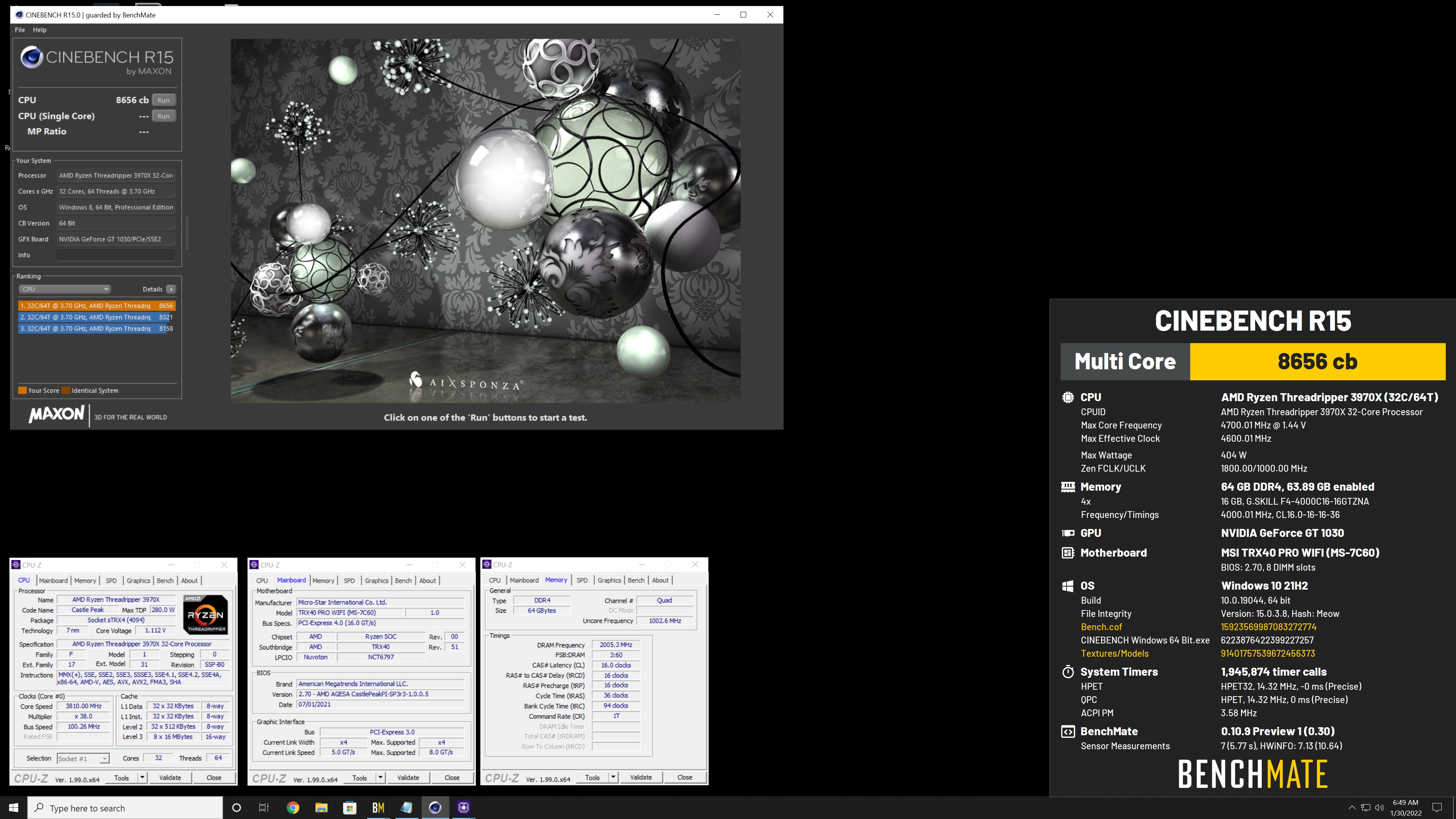Screen dimensions: 1456x819
Task: Open About tab in third CPU-Z window
Action: coord(660,581)
